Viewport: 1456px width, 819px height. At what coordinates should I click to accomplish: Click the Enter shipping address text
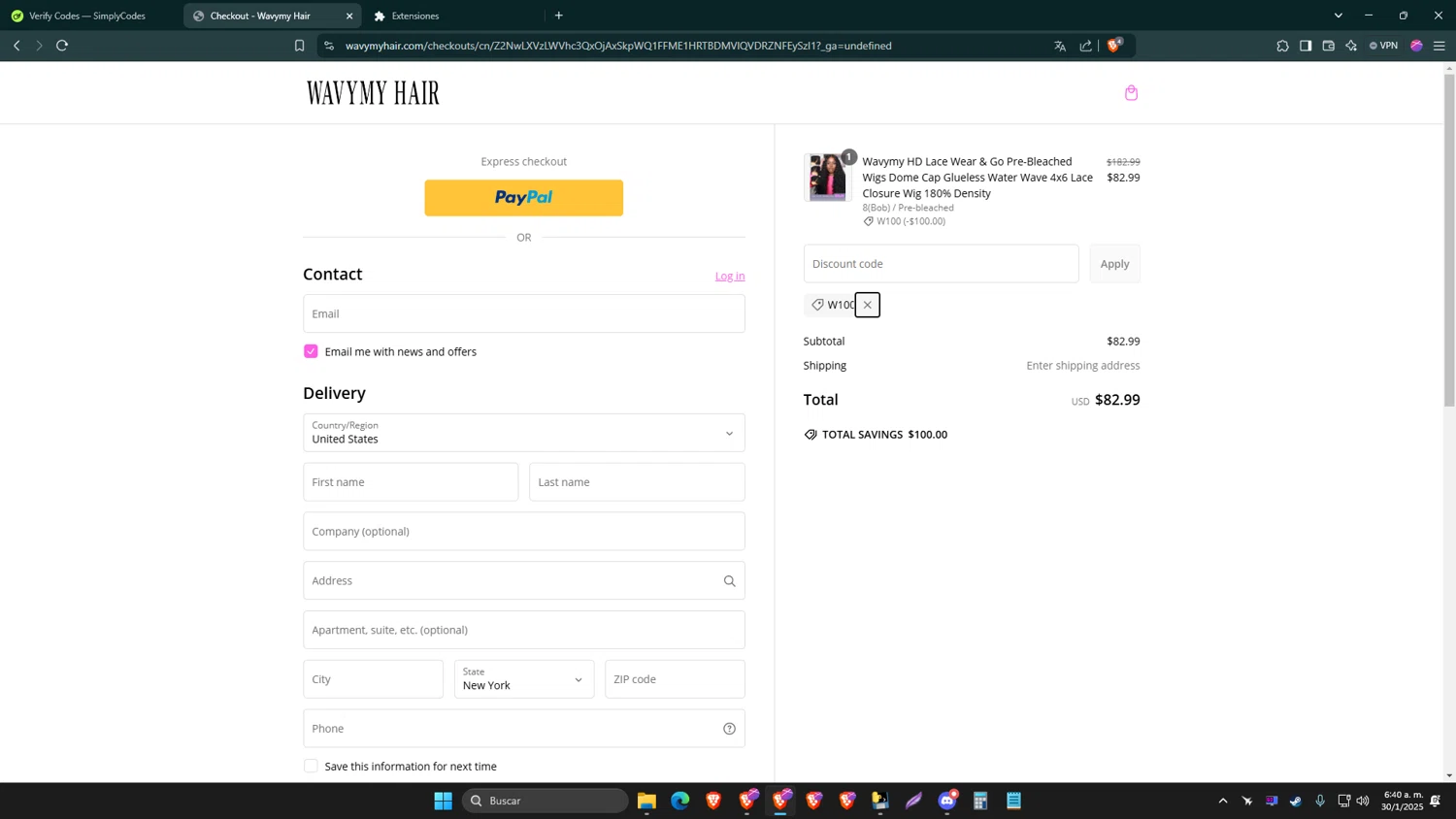point(1083,366)
